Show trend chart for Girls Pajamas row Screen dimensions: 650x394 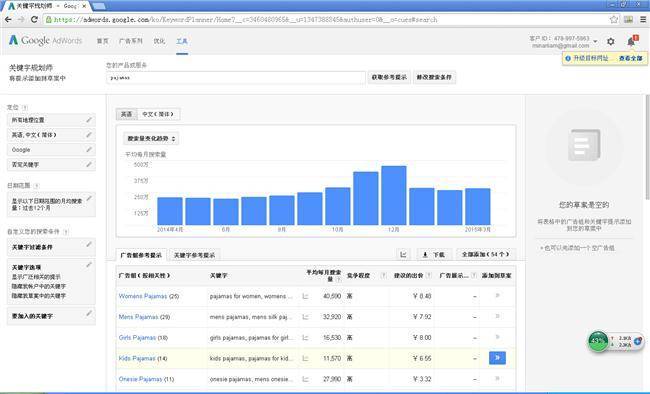(306, 338)
